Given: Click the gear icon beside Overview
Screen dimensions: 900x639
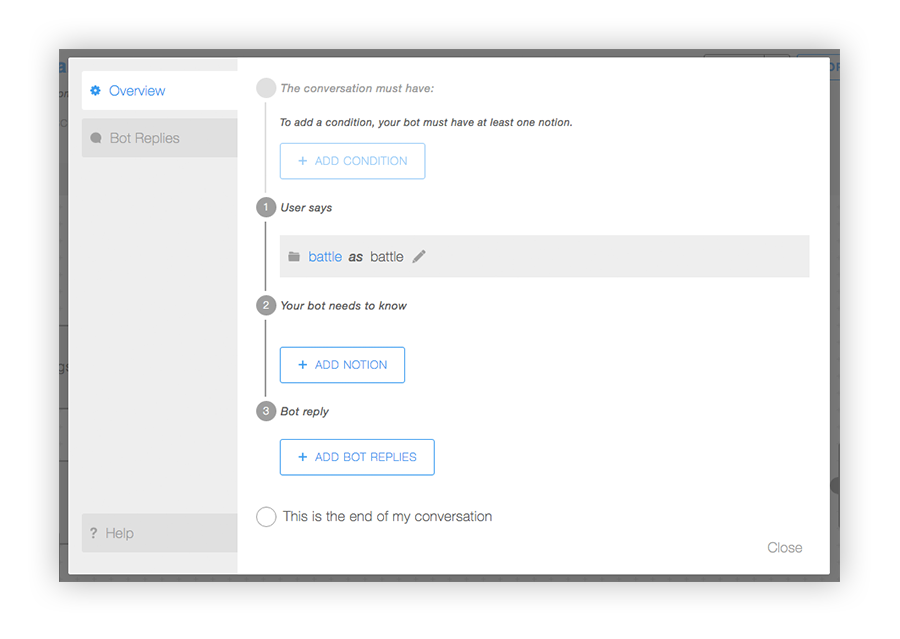Looking at the screenshot, I should point(96,90).
